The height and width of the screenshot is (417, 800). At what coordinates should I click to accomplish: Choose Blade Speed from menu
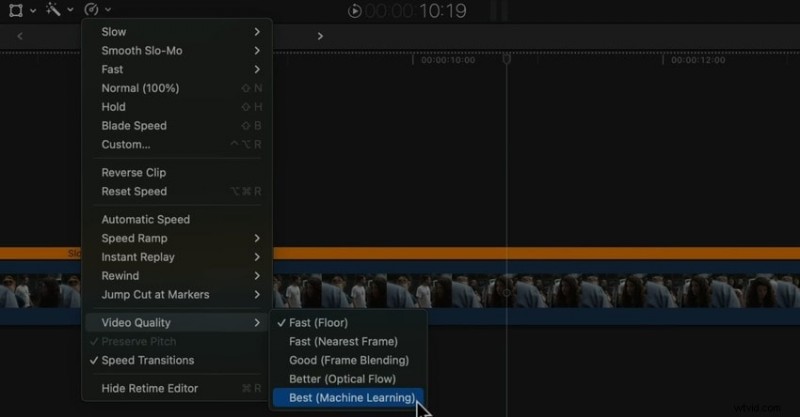tap(177, 126)
